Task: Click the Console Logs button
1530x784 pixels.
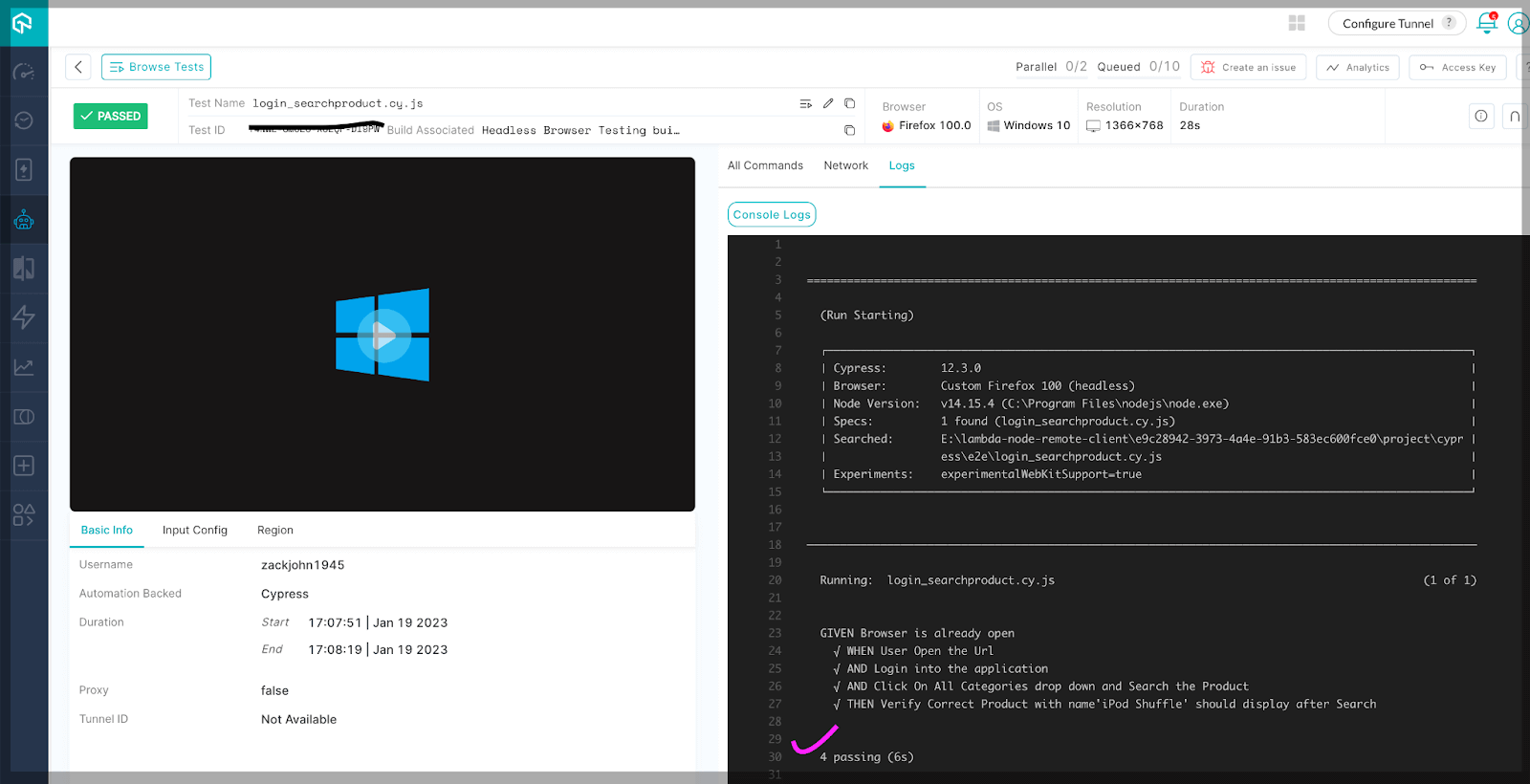Action: 772,214
